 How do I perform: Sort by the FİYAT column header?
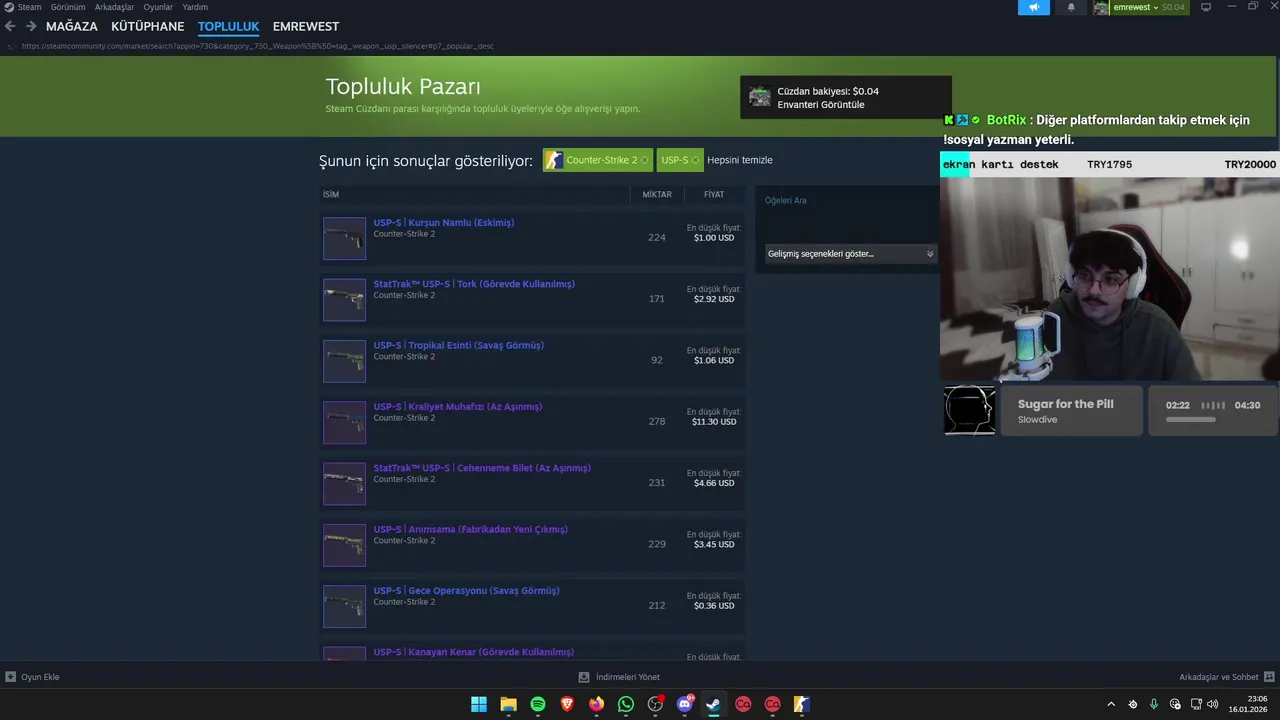tap(714, 194)
